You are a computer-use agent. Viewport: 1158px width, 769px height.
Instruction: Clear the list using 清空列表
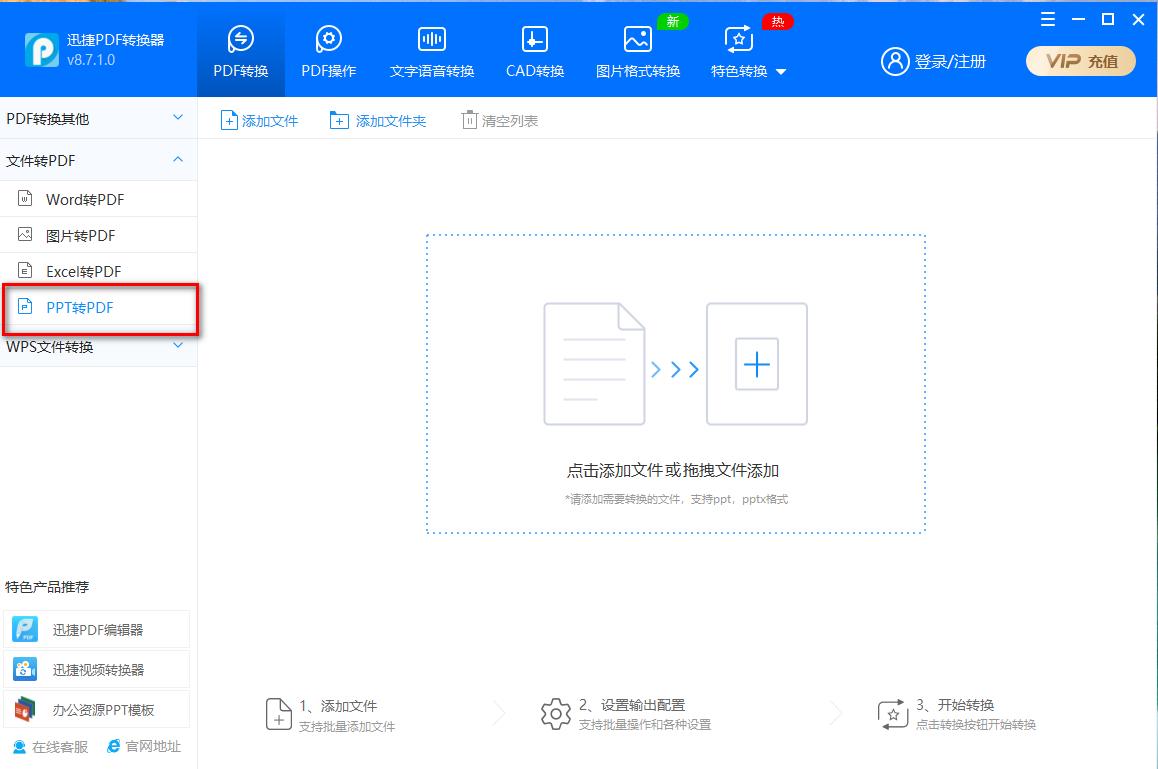point(498,120)
